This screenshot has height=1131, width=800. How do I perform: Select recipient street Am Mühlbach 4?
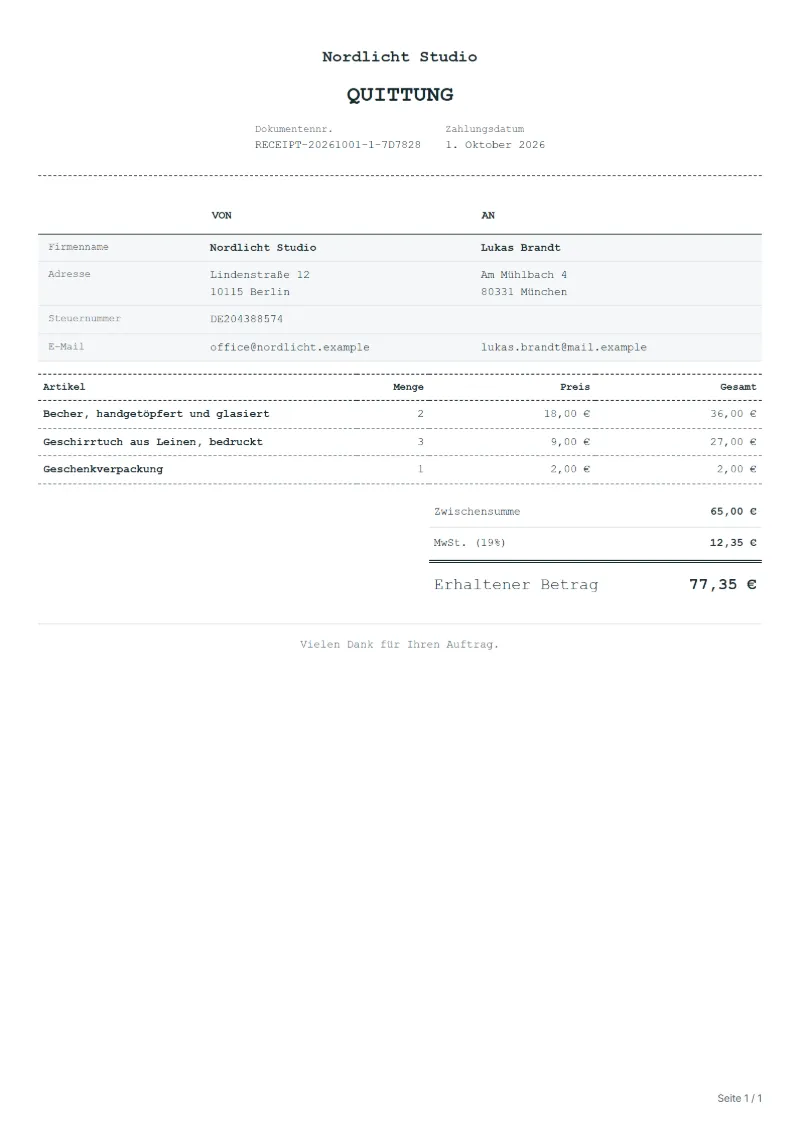(x=524, y=275)
